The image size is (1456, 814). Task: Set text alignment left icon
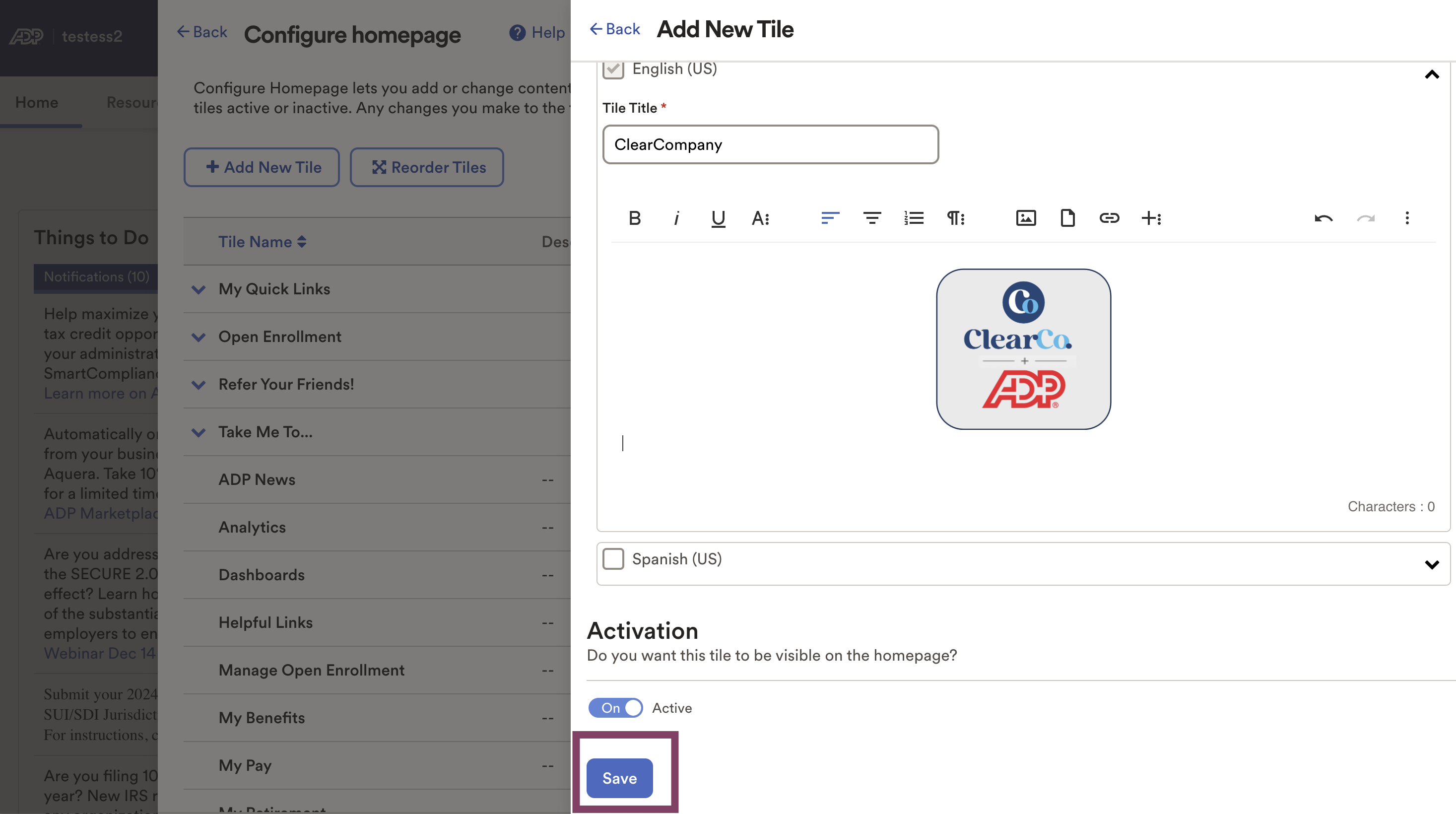[830, 218]
